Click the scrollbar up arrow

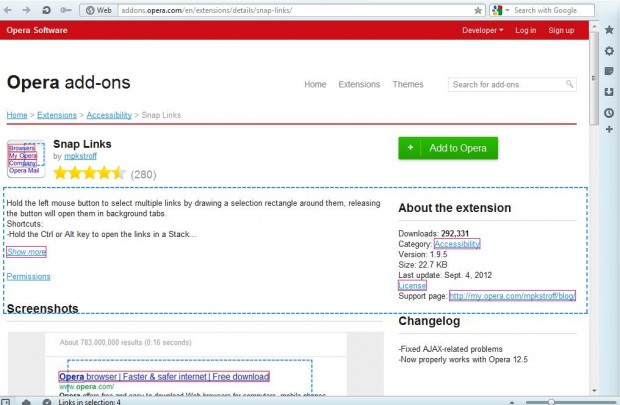point(594,26)
